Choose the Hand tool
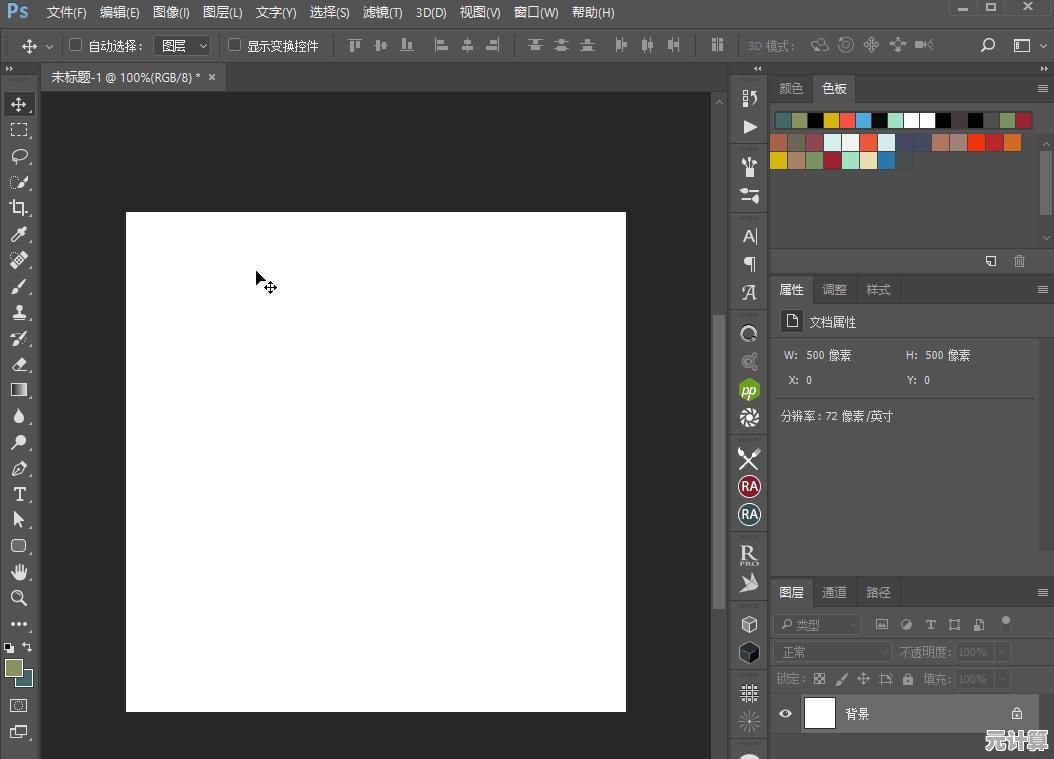Image resolution: width=1054 pixels, height=759 pixels. [x=19, y=572]
